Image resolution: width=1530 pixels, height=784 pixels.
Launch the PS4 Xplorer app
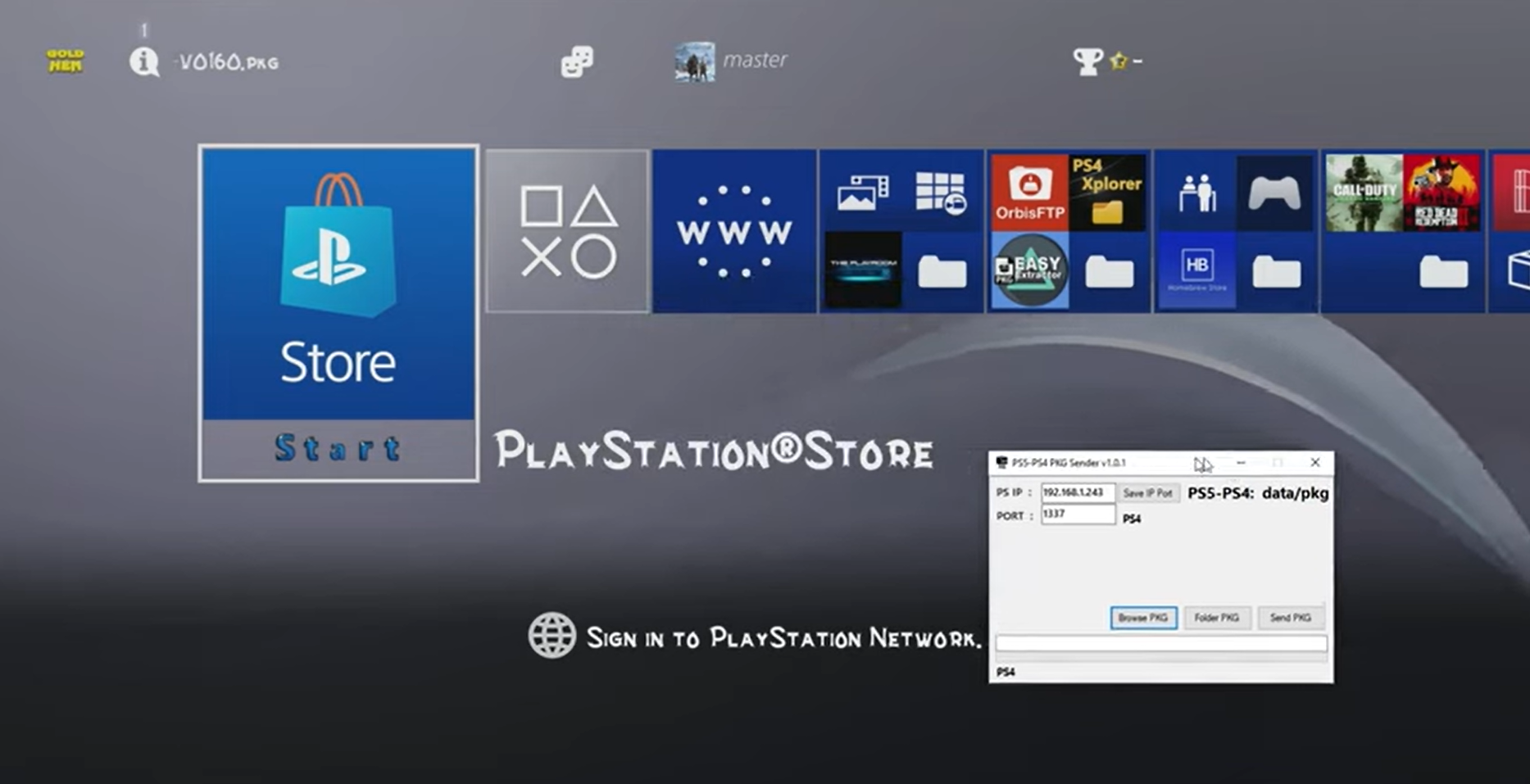coord(1108,193)
